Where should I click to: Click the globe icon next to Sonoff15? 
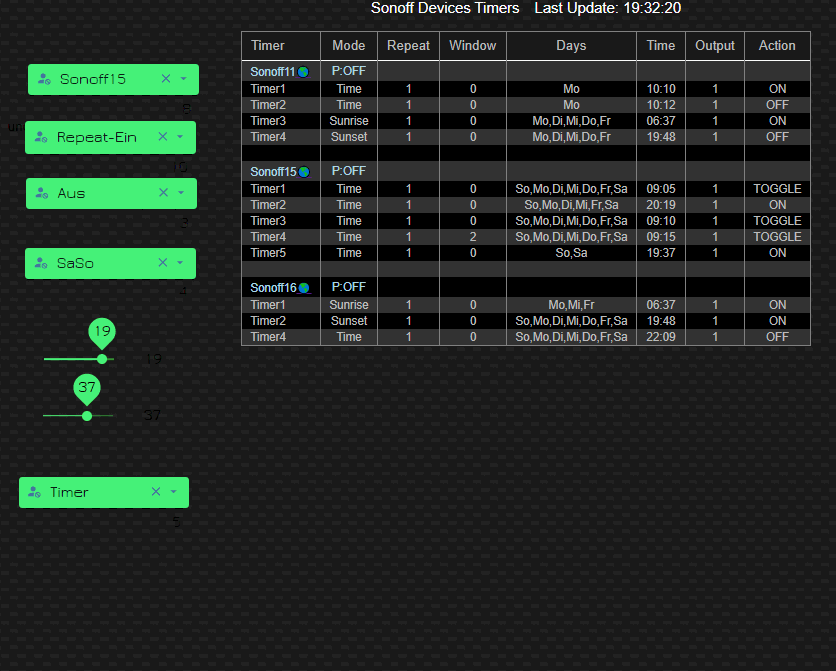[x=304, y=172]
